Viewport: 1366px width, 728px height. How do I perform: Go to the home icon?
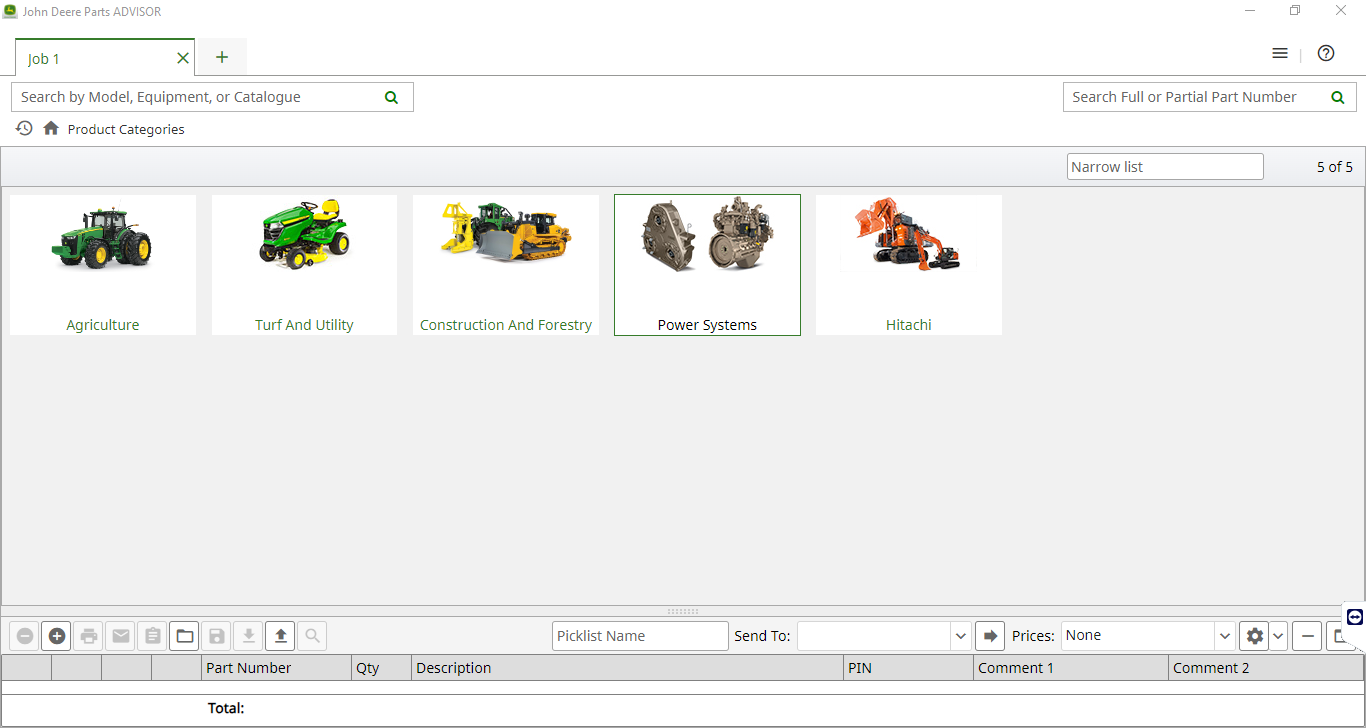[51, 129]
